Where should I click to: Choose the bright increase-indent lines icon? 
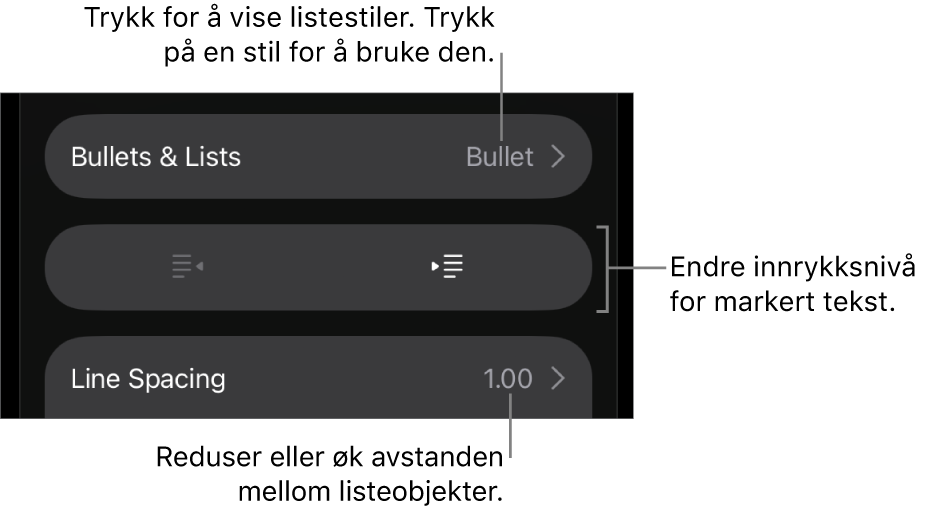click(453, 267)
